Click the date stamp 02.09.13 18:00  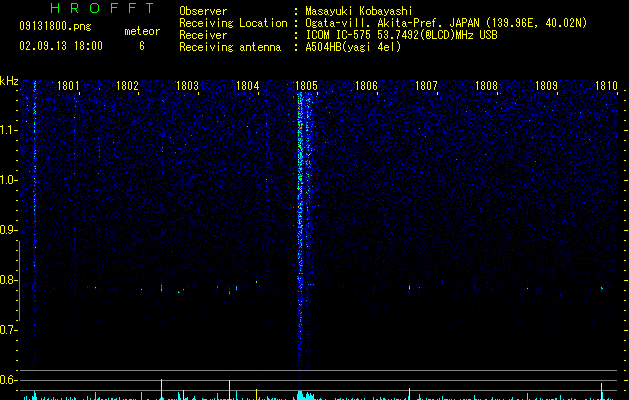pos(61,46)
